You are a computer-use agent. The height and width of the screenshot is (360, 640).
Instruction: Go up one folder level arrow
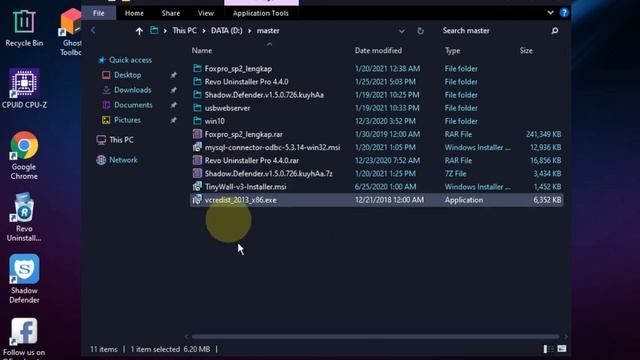[x=139, y=31]
